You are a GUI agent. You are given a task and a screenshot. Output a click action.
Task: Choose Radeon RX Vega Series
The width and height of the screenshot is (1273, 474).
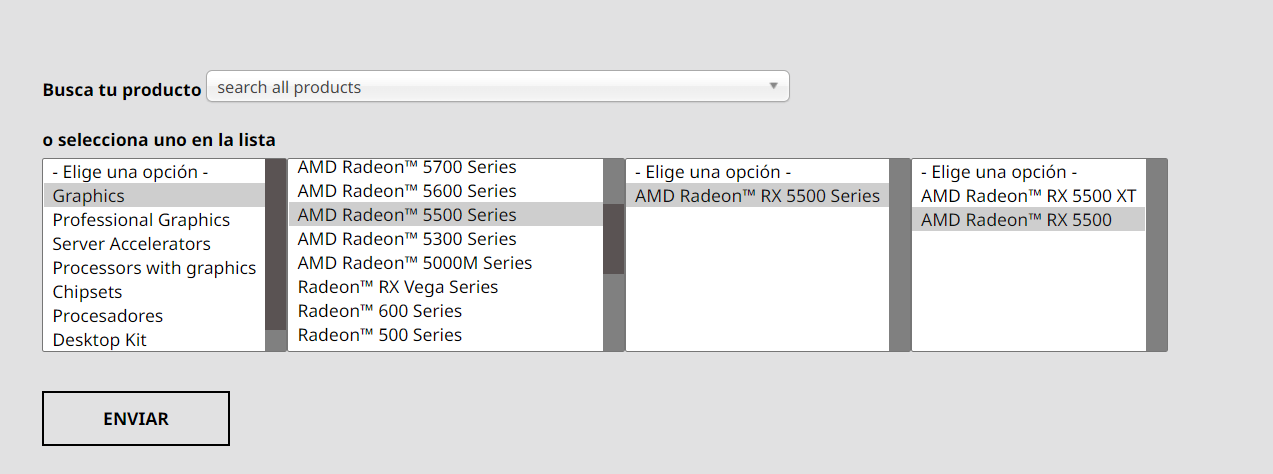[x=397, y=287]
